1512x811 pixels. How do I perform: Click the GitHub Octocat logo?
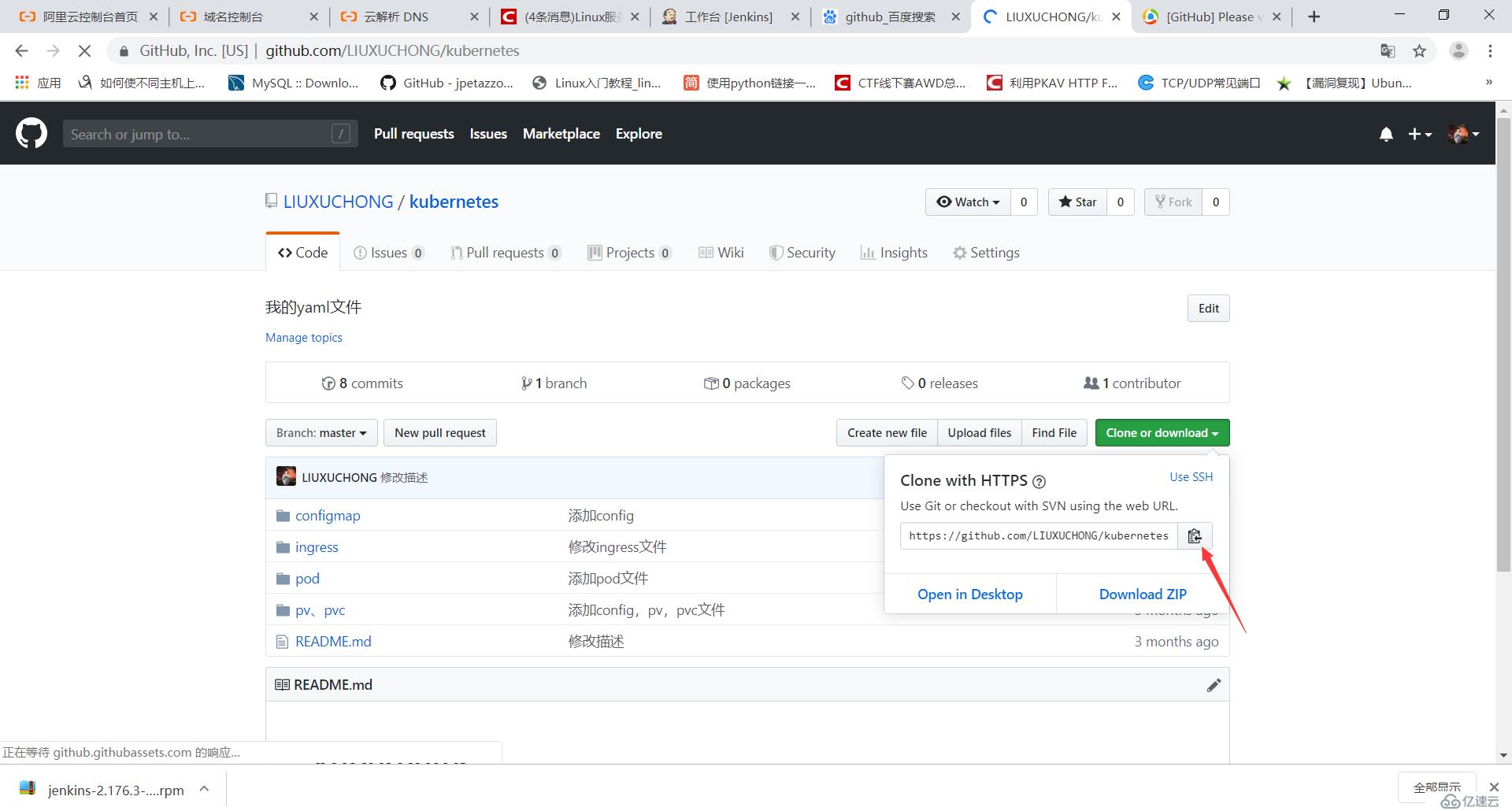31,134
